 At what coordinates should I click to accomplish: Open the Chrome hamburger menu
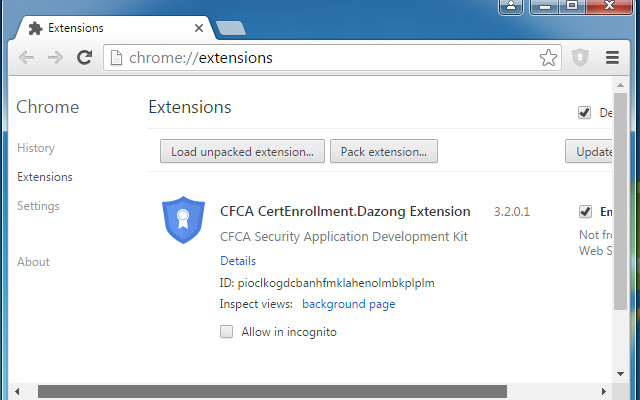tap(612, 58)
